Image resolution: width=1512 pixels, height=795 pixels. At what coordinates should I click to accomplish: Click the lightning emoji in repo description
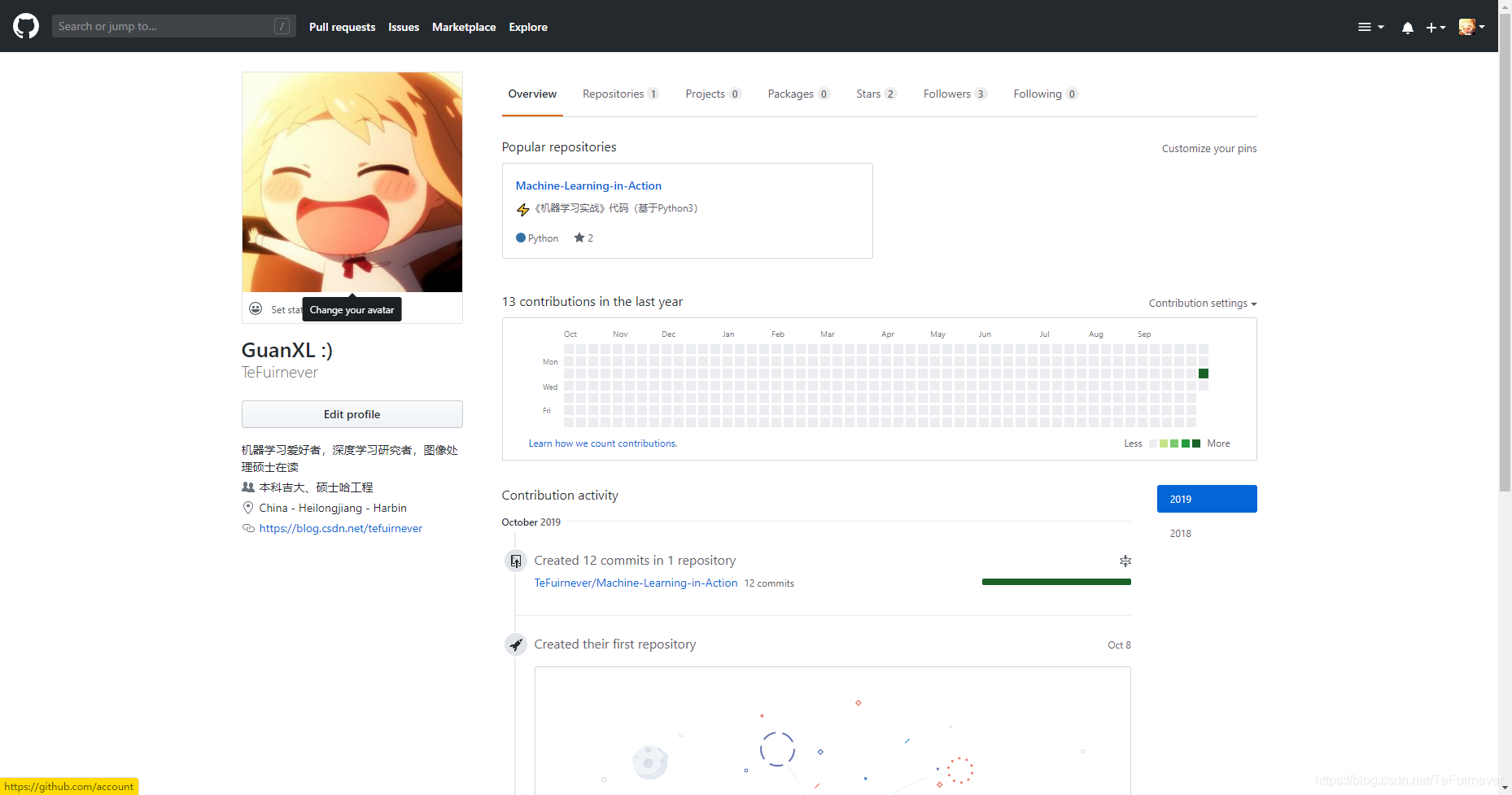click(x=523, y=210)
